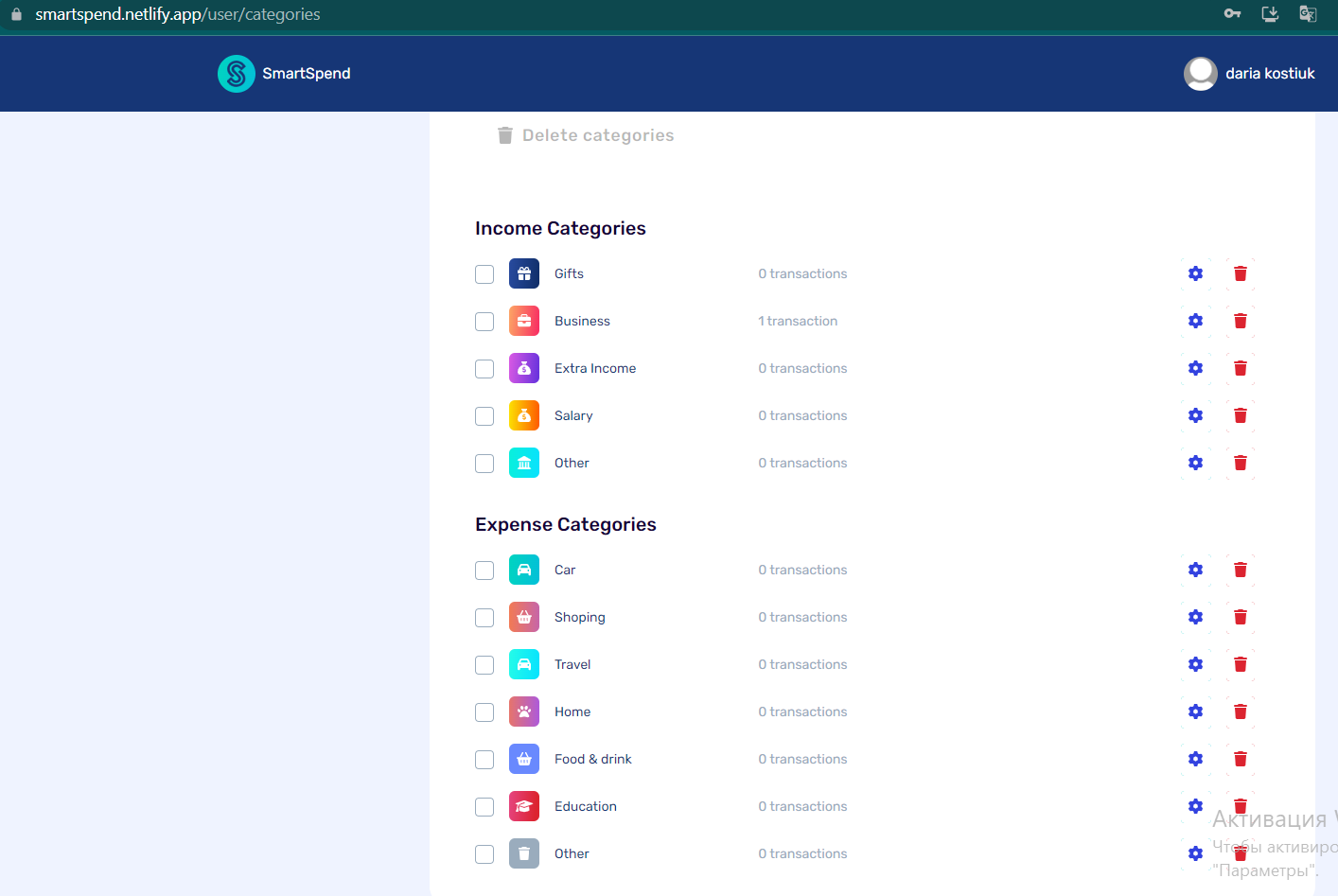Edit the Gifts category via its gear icon
This screenshot has height=896, width=1338.
pos(1195,273)
